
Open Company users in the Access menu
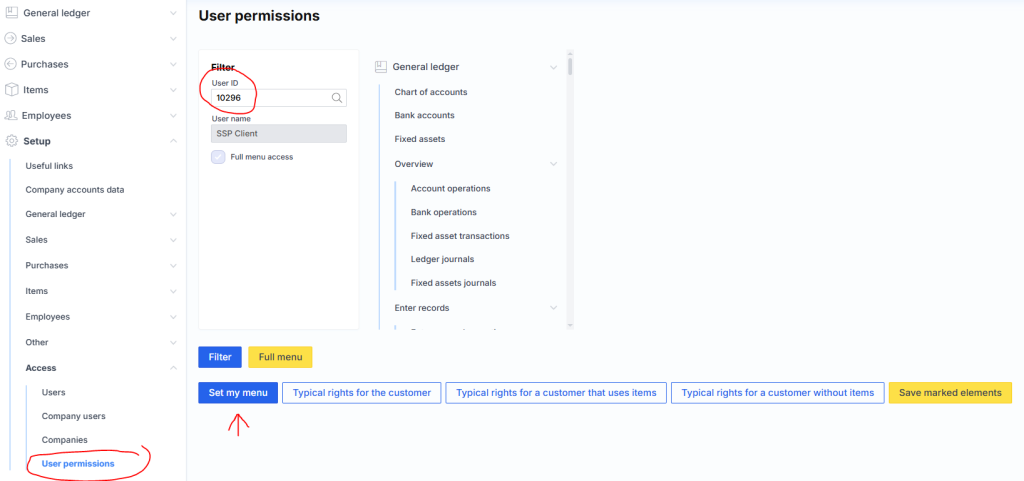73,416
